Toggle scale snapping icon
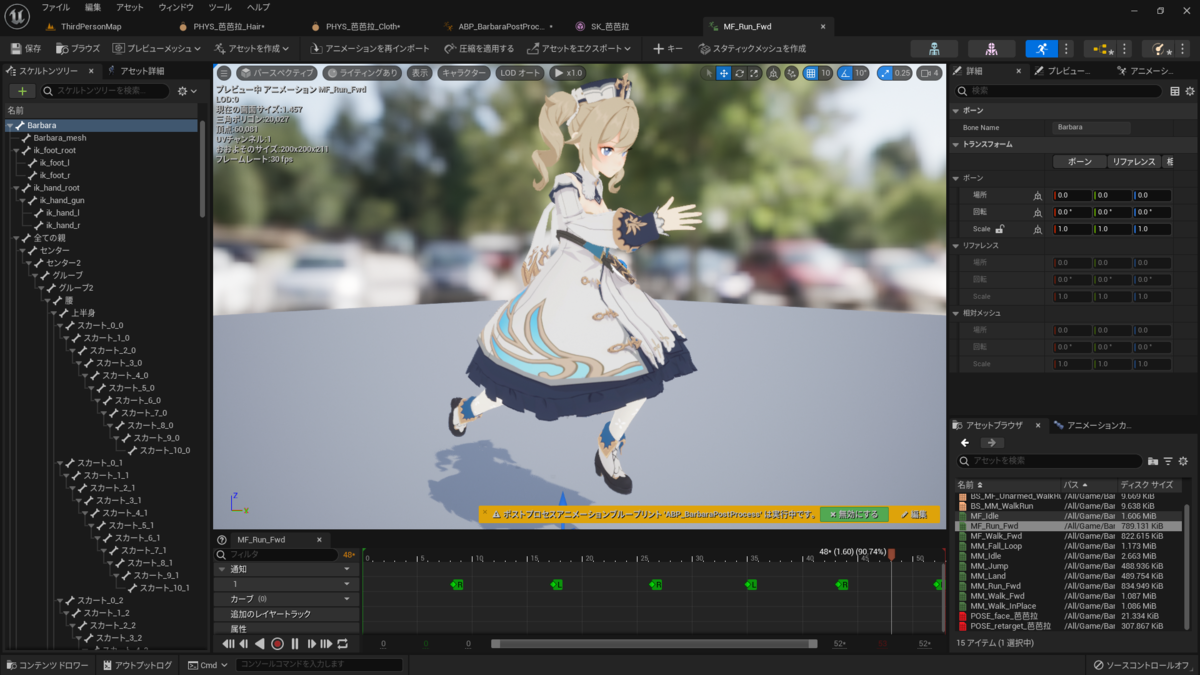The width and height of the screenshot is (1200, 675). pos(884,73)
